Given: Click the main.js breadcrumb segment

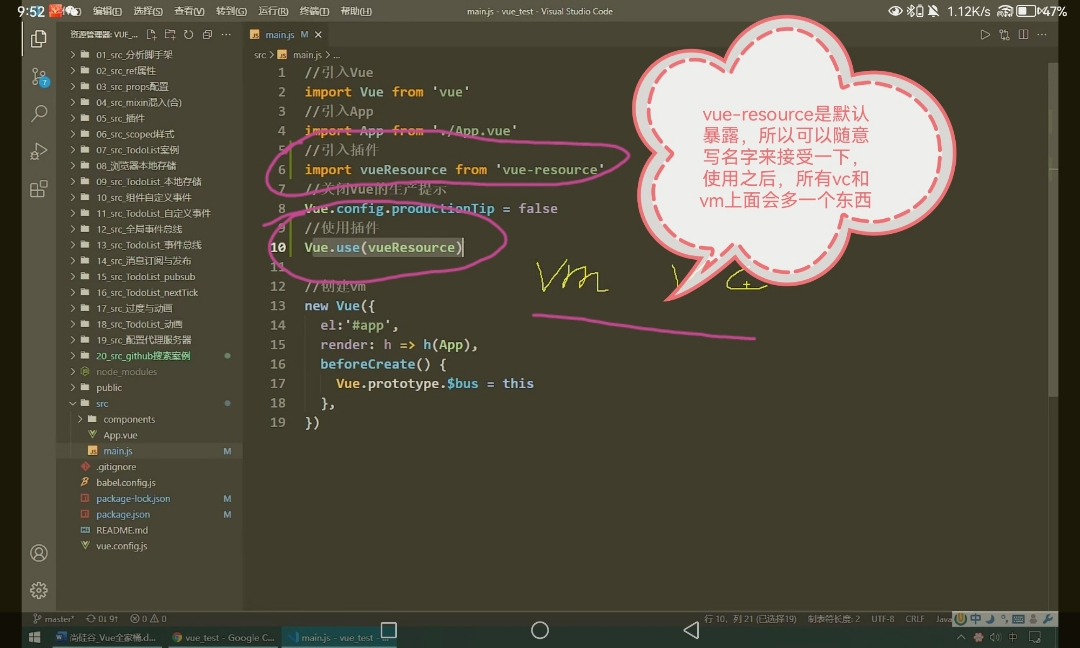Looking at the screenshot, I should (301, 54).
